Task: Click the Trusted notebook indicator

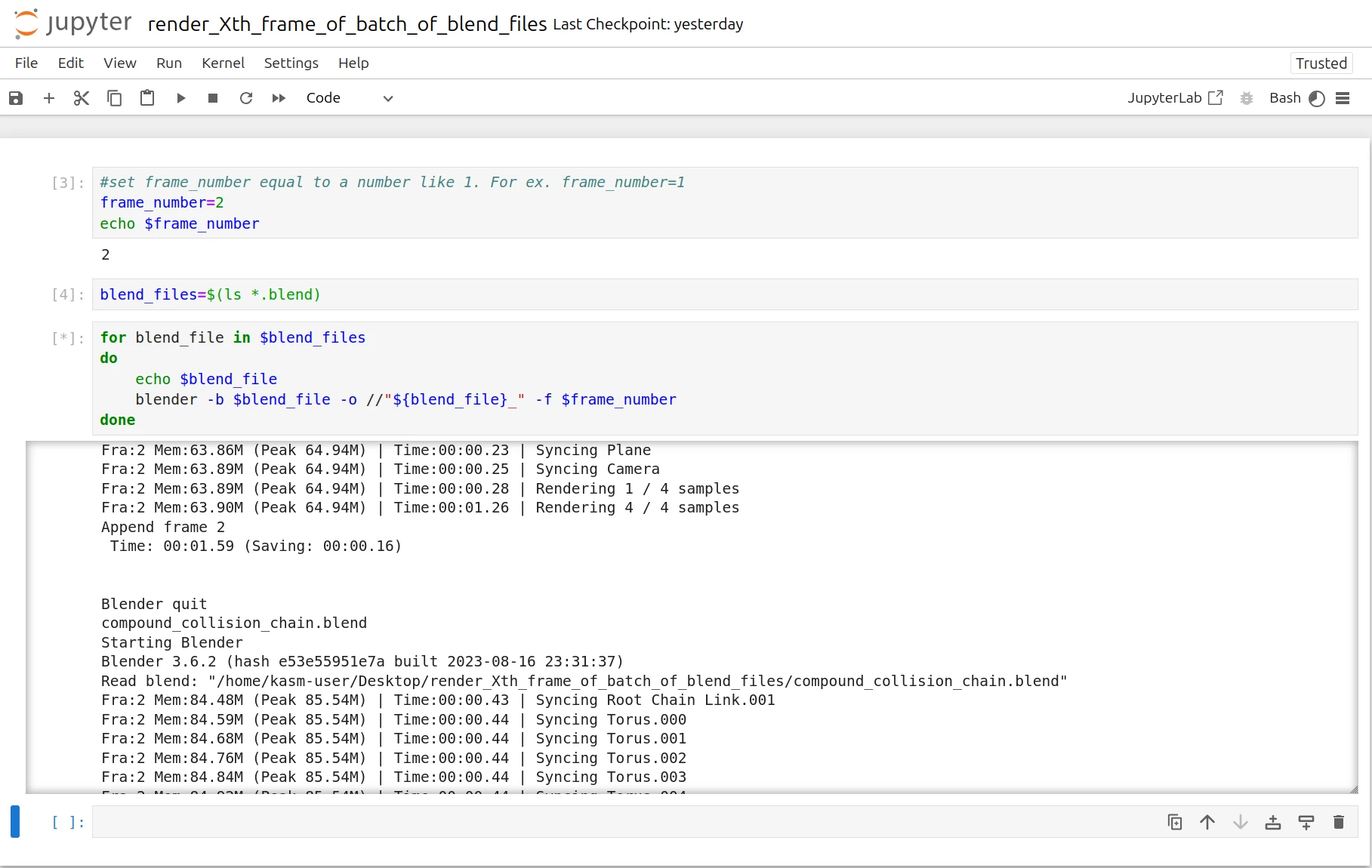Action: coord(1321,63)
